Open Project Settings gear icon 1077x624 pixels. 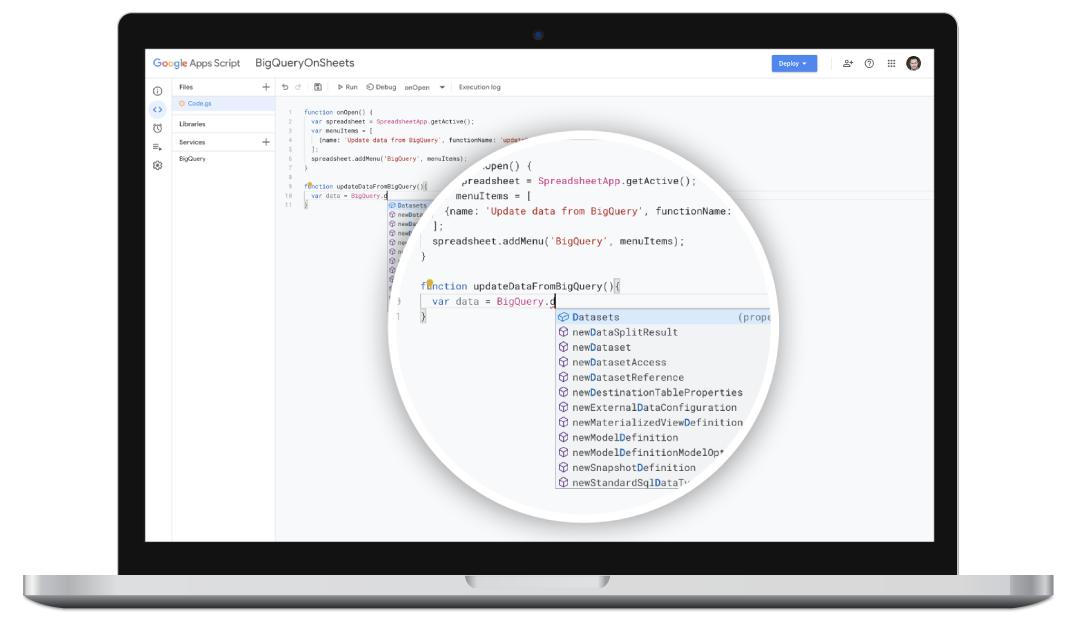click(157, 166)
